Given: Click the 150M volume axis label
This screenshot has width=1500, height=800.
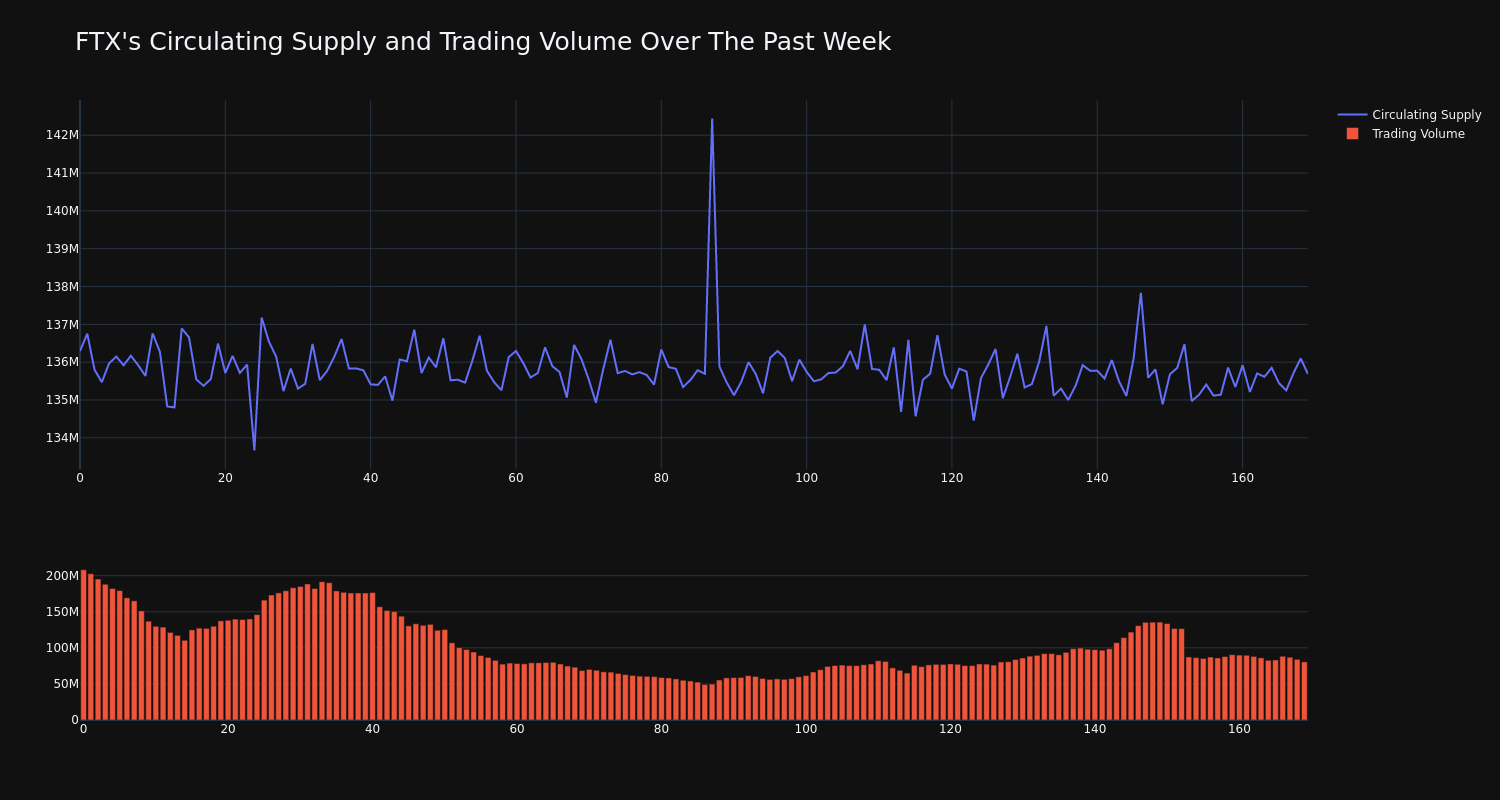Looking at the screenshot, I should [x=62, y=612].
